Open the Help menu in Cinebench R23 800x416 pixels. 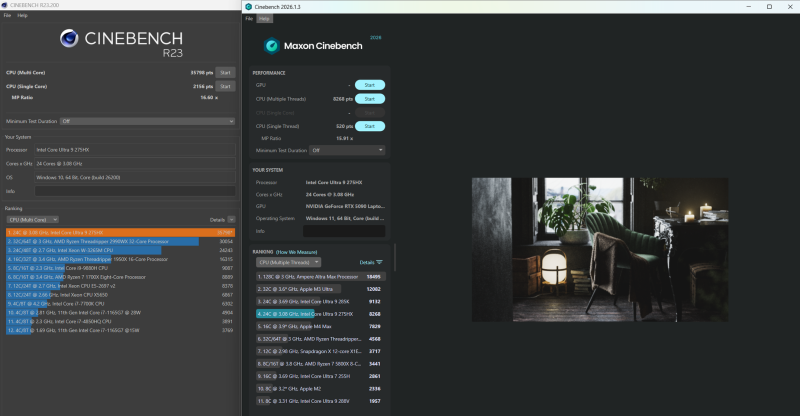(22, 15)
